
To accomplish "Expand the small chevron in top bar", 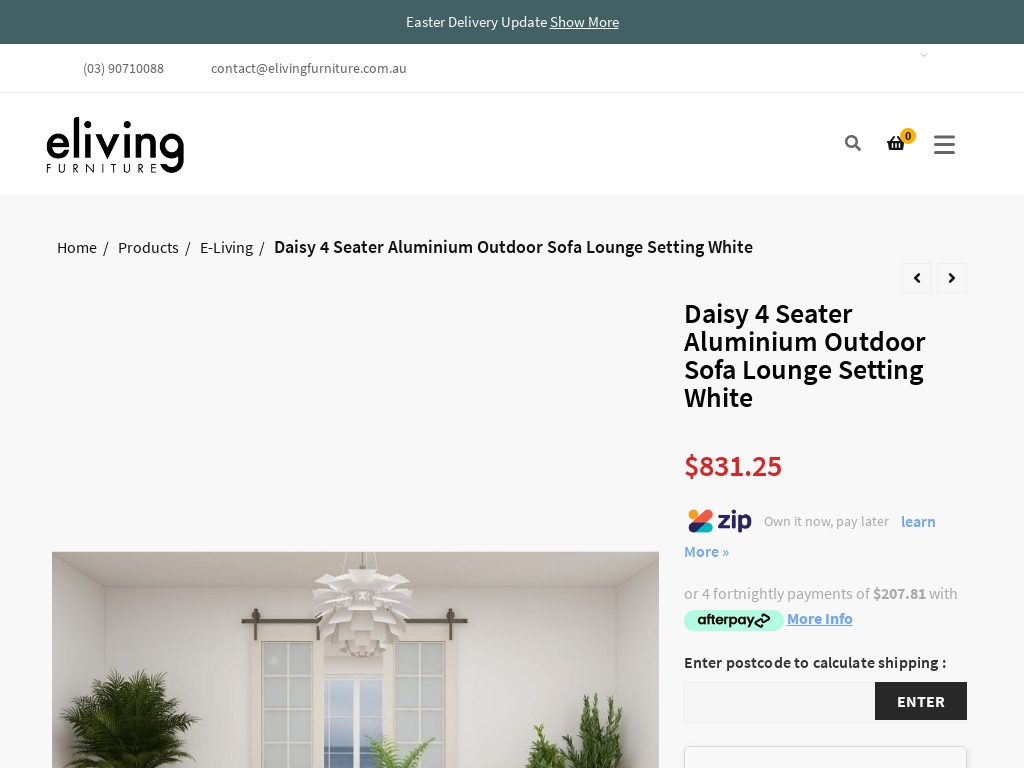I will pyautogui.click(x=923, y=55).
